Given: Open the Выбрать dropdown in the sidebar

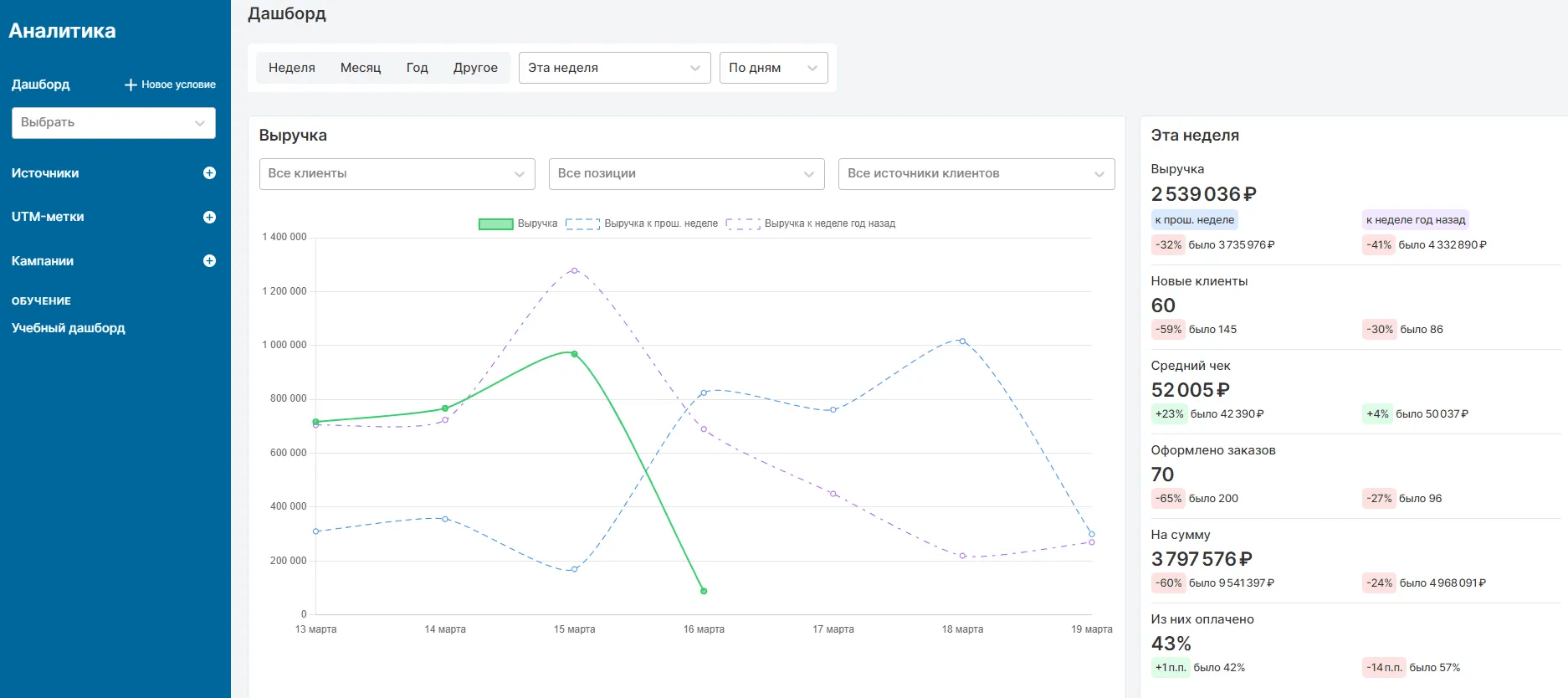Looking at the screenshot, I should pos(113,123).
